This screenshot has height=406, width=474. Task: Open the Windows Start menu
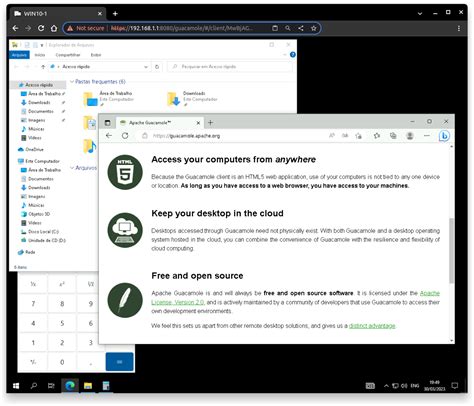16,386
